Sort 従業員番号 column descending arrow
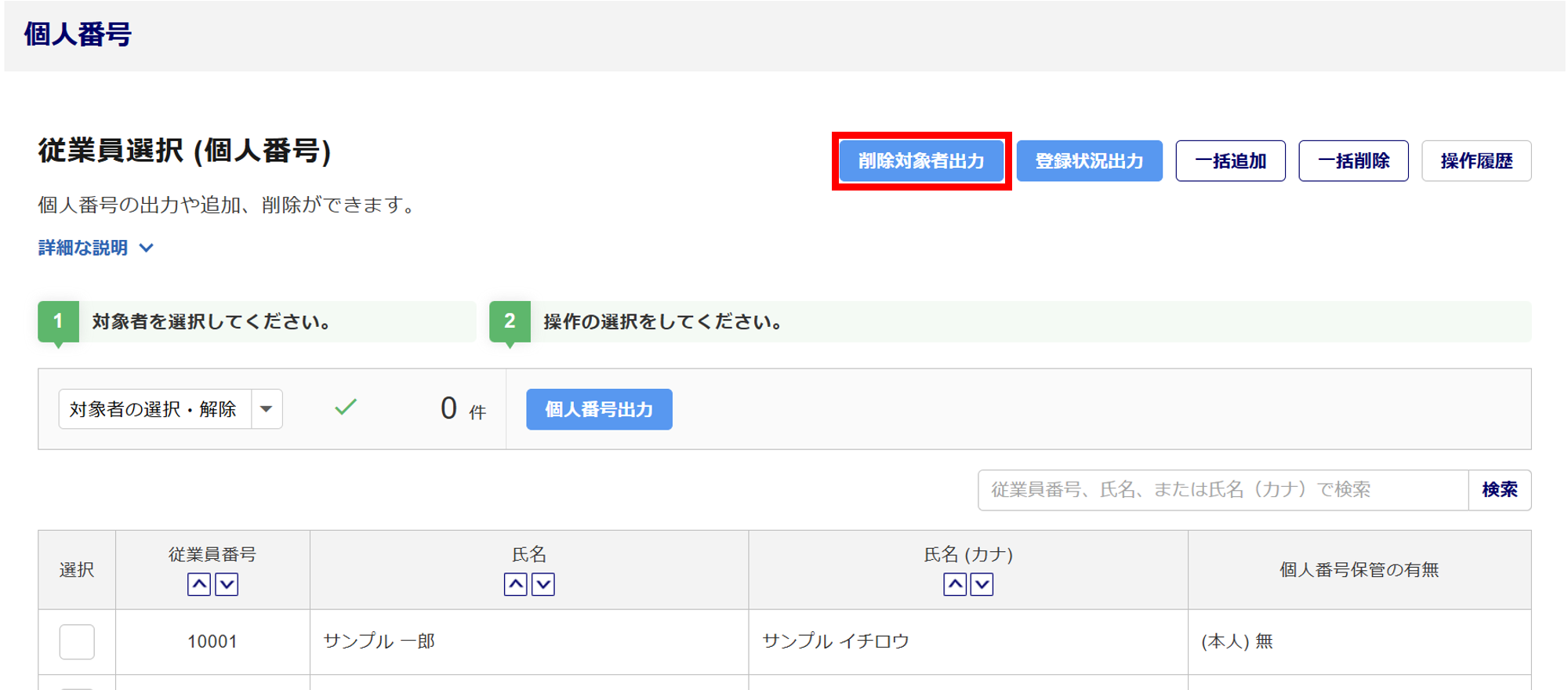Screen dimensions: 1568x690 [227, 584]
